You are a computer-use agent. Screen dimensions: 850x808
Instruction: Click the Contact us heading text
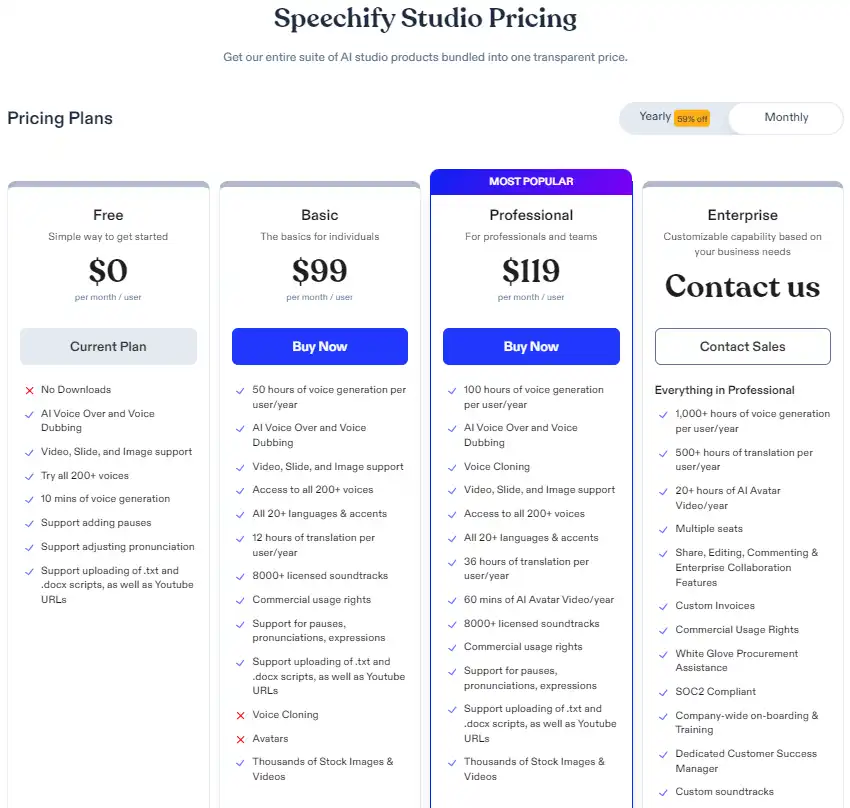[x=743, y=286]
